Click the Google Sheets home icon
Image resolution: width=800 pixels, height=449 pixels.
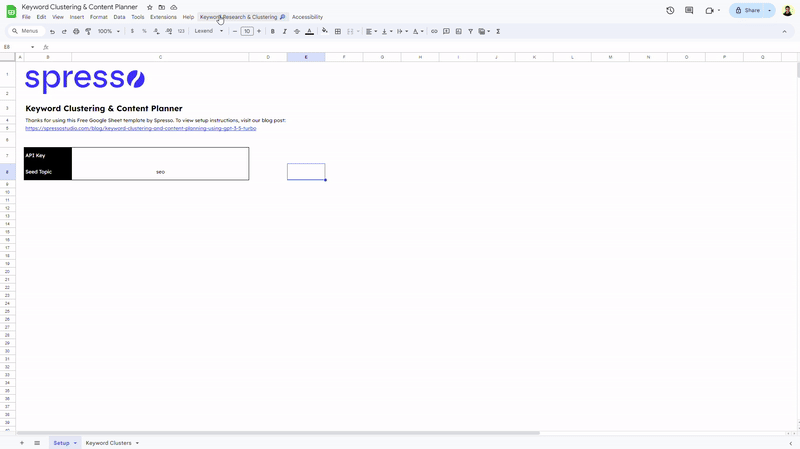(11, 11)
